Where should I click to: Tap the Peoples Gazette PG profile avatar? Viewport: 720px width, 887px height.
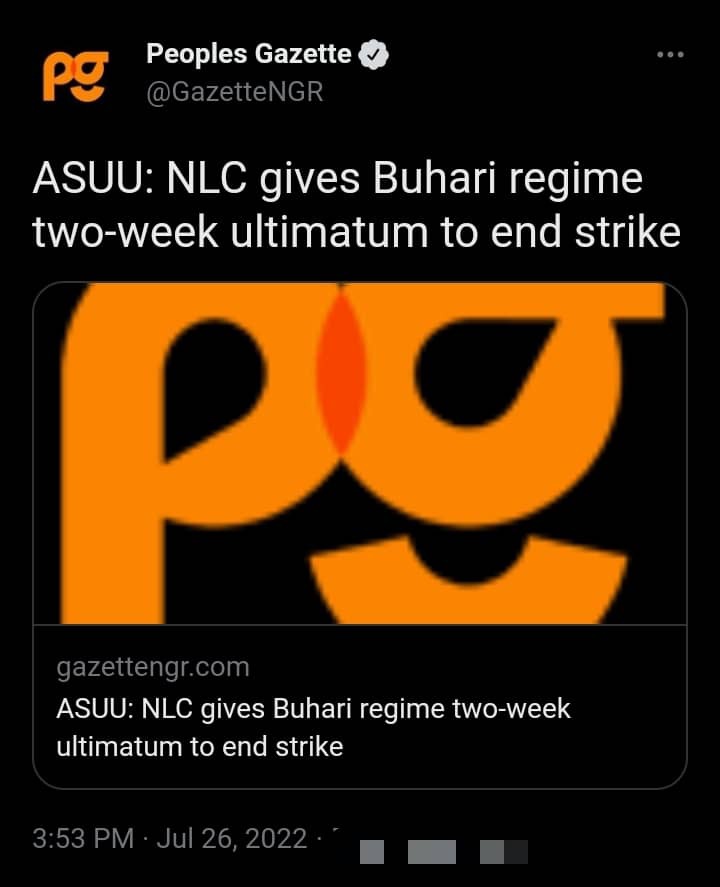tap(75, 76)
